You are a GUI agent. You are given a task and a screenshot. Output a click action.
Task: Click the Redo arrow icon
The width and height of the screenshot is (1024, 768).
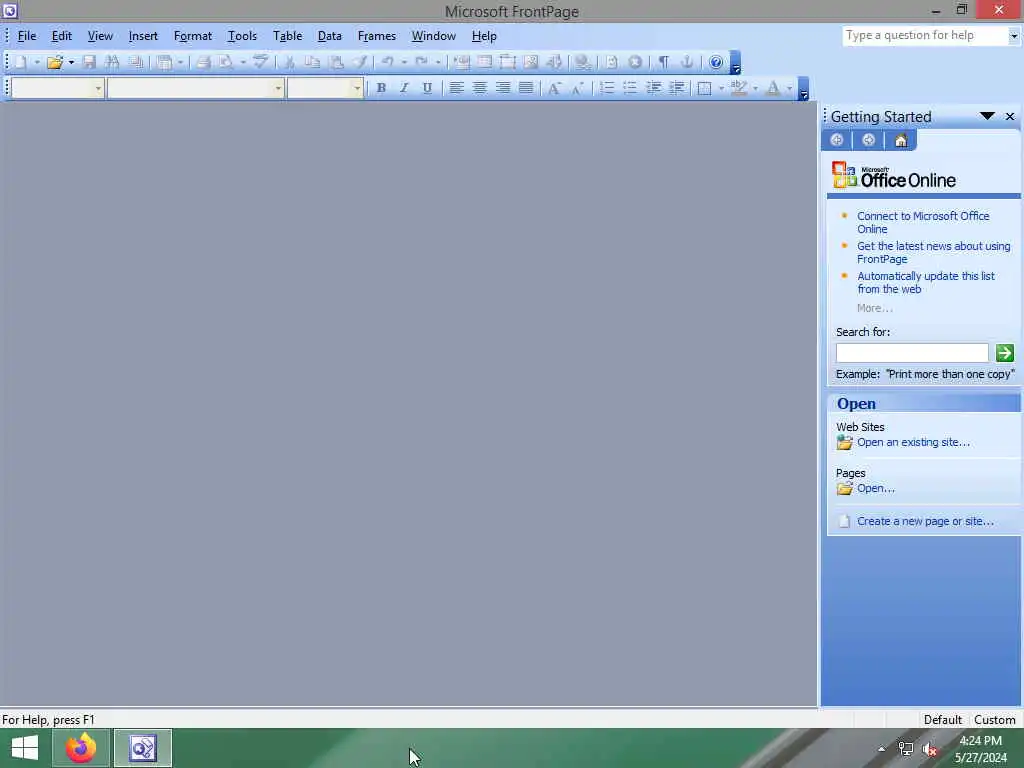(422, 62)
